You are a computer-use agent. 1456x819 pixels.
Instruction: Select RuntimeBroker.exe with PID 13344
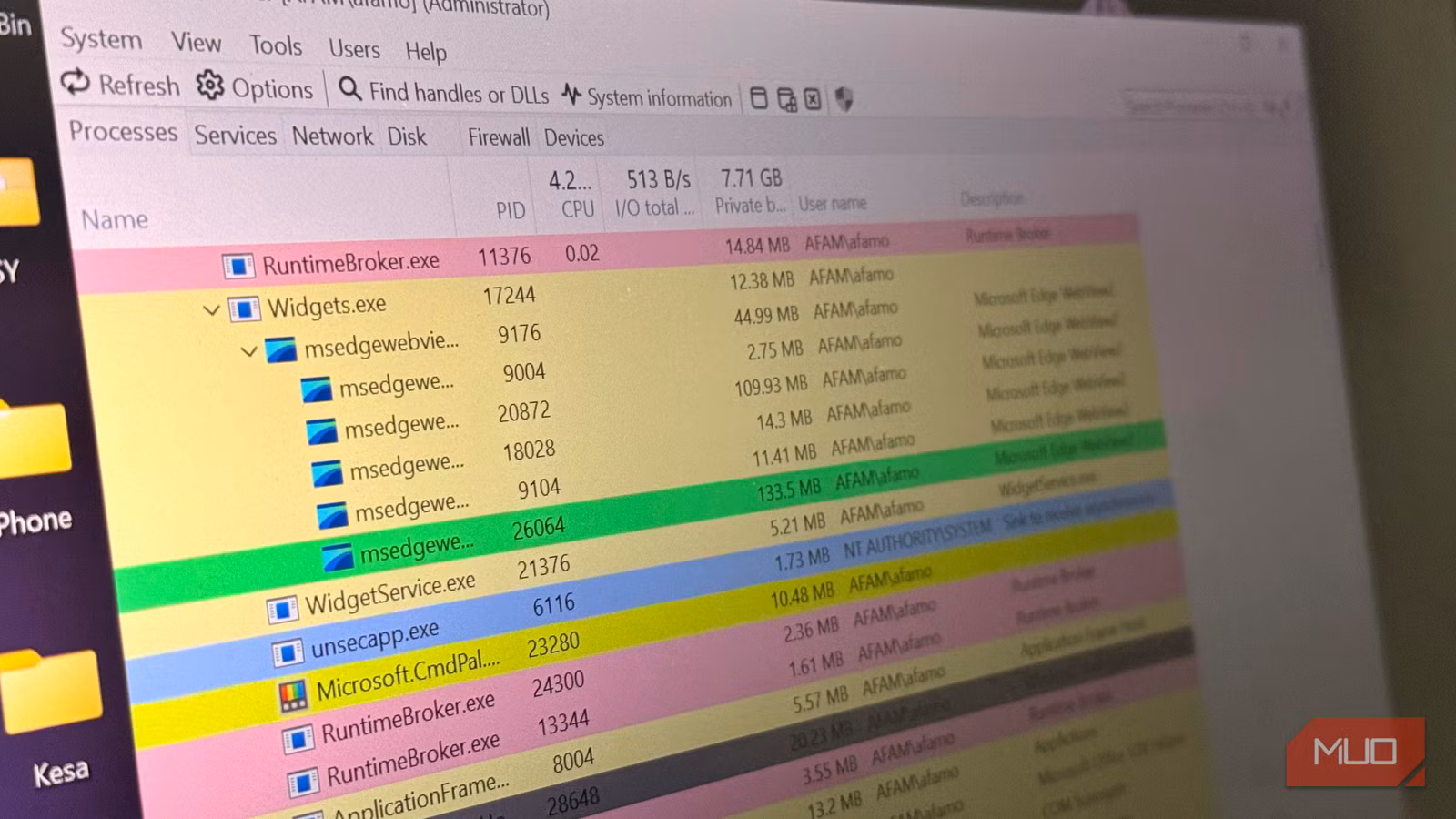pyautogui.click(x=664, y=705)
